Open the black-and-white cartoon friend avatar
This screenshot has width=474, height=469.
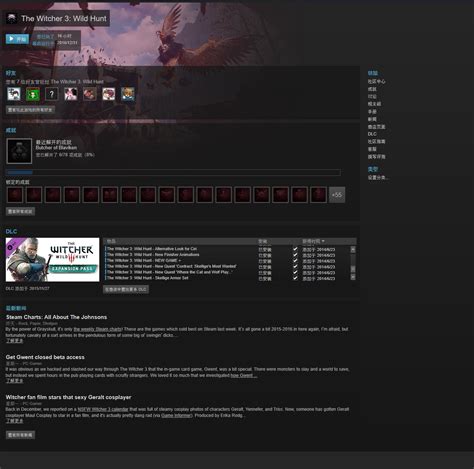pyautogui.click(x=14, y=94)
